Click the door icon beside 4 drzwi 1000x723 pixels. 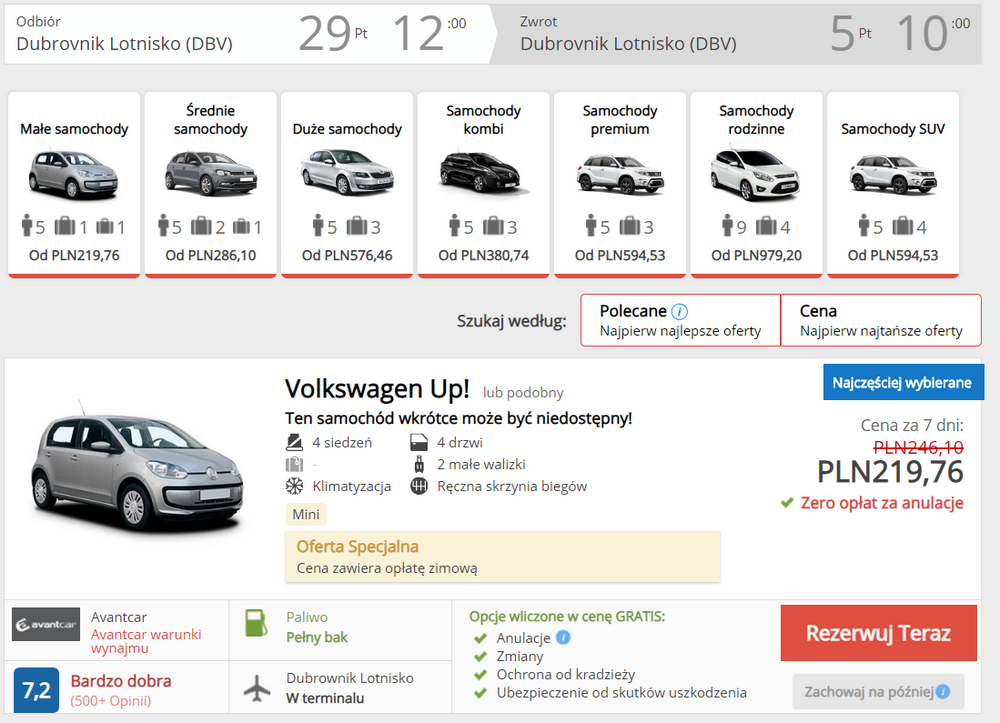pyautogui.click(x=419, y=442)
